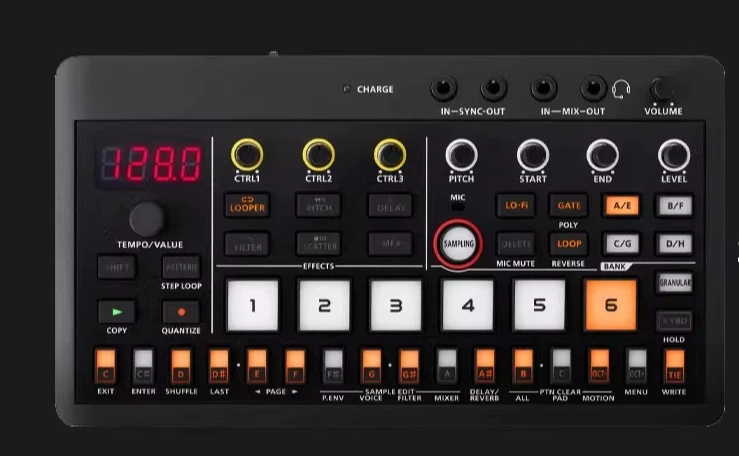
Task: Click the headphone icon near MIX OUT
Action: click(621, 89)
